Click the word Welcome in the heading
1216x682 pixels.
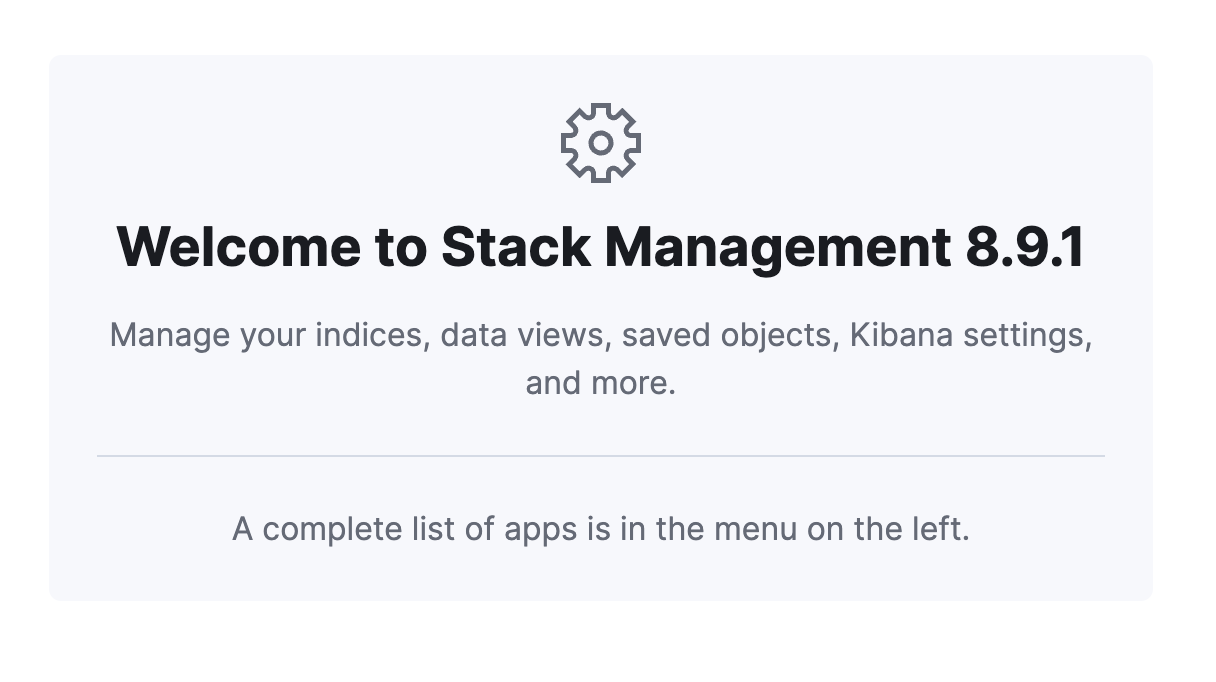click(241, 246)
